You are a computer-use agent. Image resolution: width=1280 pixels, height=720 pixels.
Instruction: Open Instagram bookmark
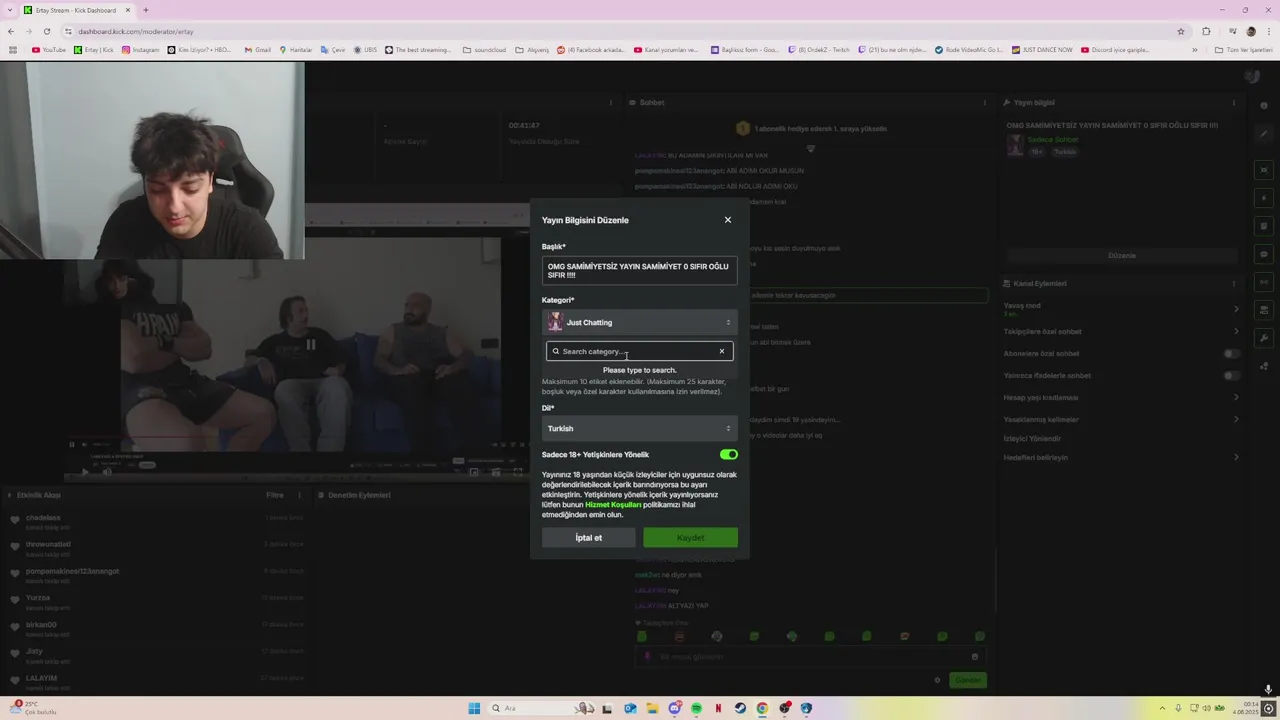(141, 50)
